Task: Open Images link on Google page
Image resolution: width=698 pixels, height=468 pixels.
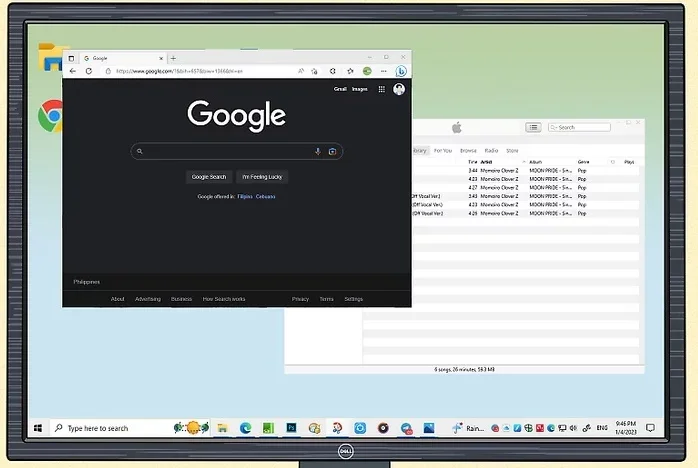Action: [360, 89]
